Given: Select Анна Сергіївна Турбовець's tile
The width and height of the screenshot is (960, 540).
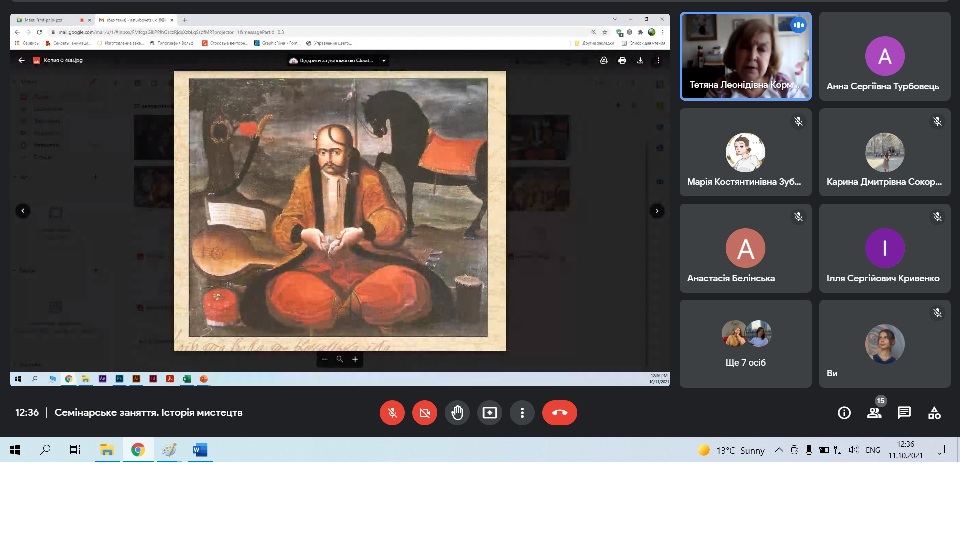Looking at the screenshot, I should tap(884, 56).
